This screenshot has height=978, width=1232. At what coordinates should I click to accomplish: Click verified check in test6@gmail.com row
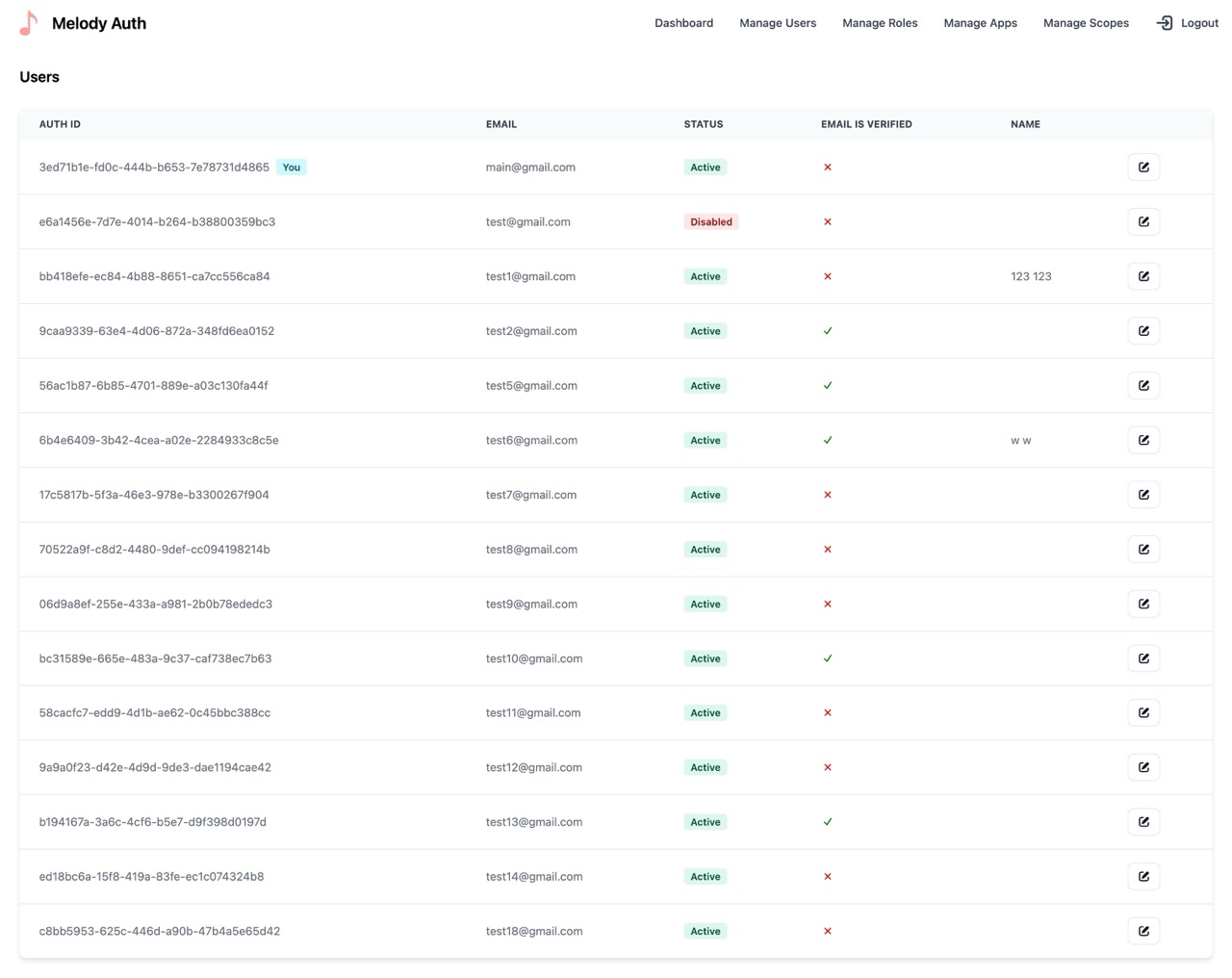click(x=828, y=440)
